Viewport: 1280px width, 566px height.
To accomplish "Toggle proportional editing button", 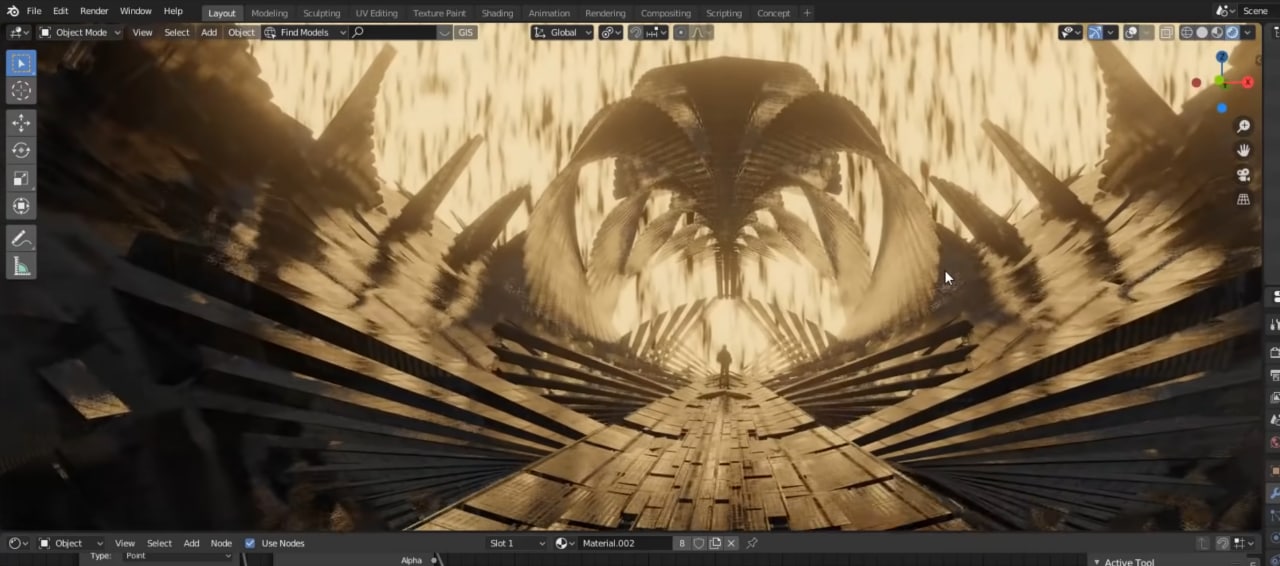I will point(681,32).
